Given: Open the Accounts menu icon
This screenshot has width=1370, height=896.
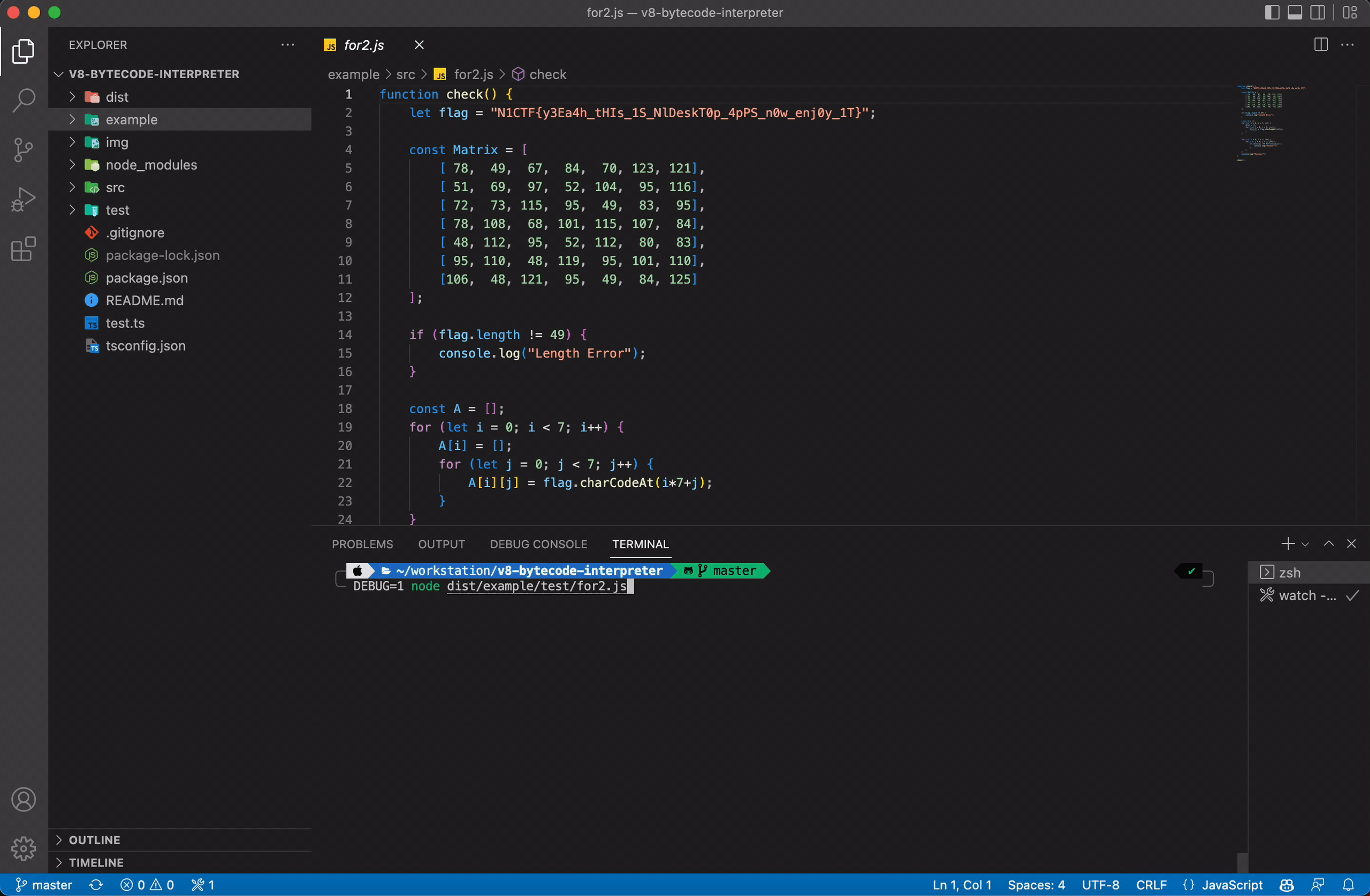Looking at the screenshot, I should pyautogui.click(x=24, y=799).
